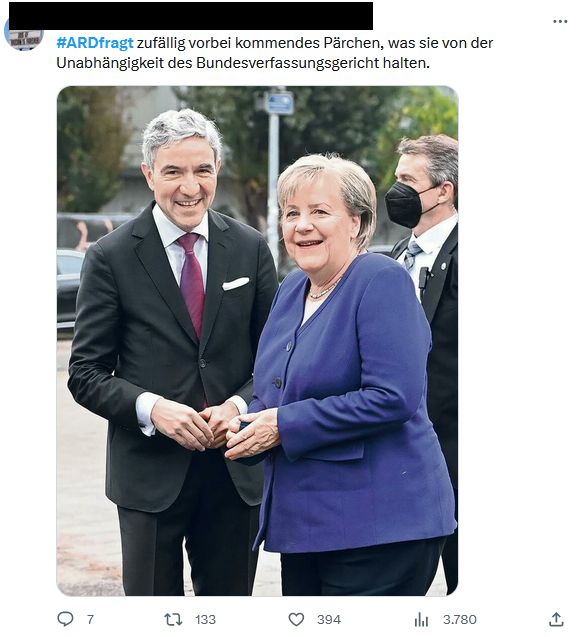The height and width of the screenshot is (637, 578).
Task: Click the reply speech bubble icon
Action: (65, 619)
